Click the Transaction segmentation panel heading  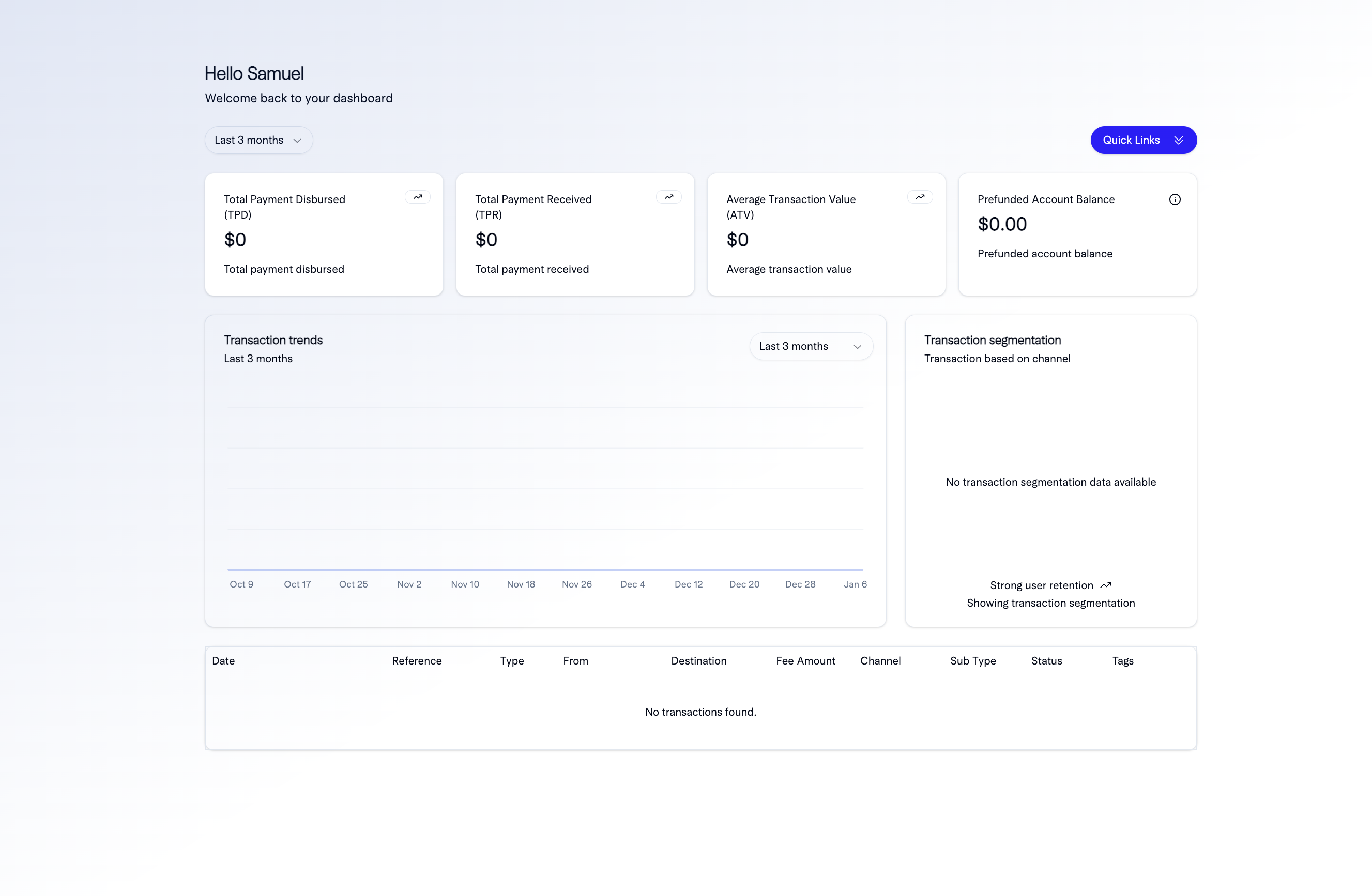tap(993, 340)
